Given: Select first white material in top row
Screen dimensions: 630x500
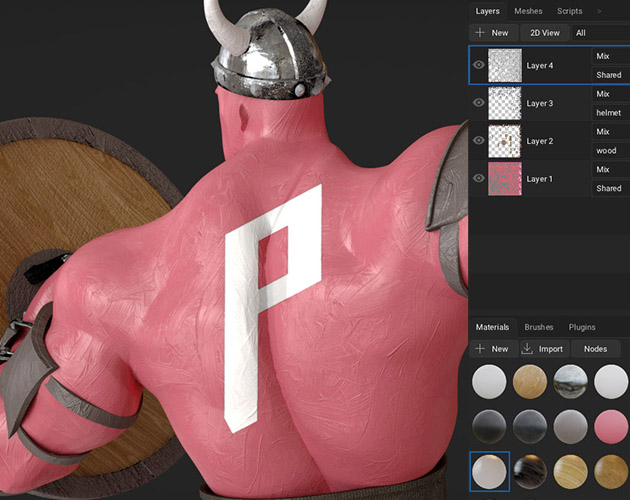Looking at the screenshot, I should [489, 382].
